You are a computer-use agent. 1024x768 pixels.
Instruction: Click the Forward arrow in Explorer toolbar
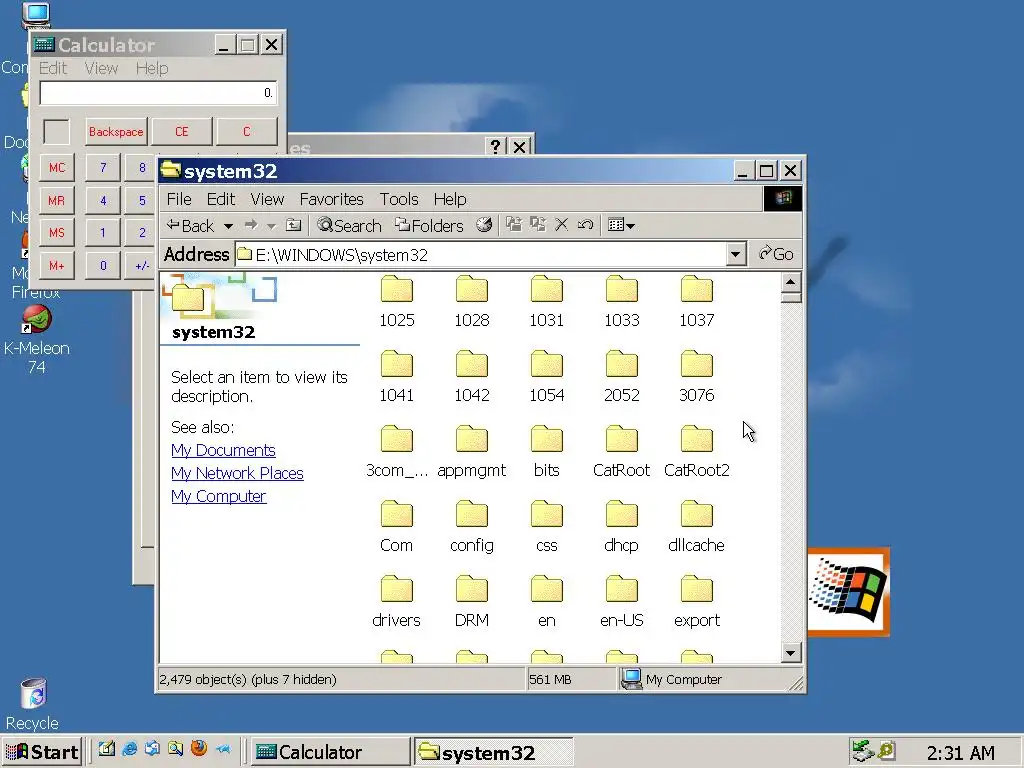coord(251,225)
